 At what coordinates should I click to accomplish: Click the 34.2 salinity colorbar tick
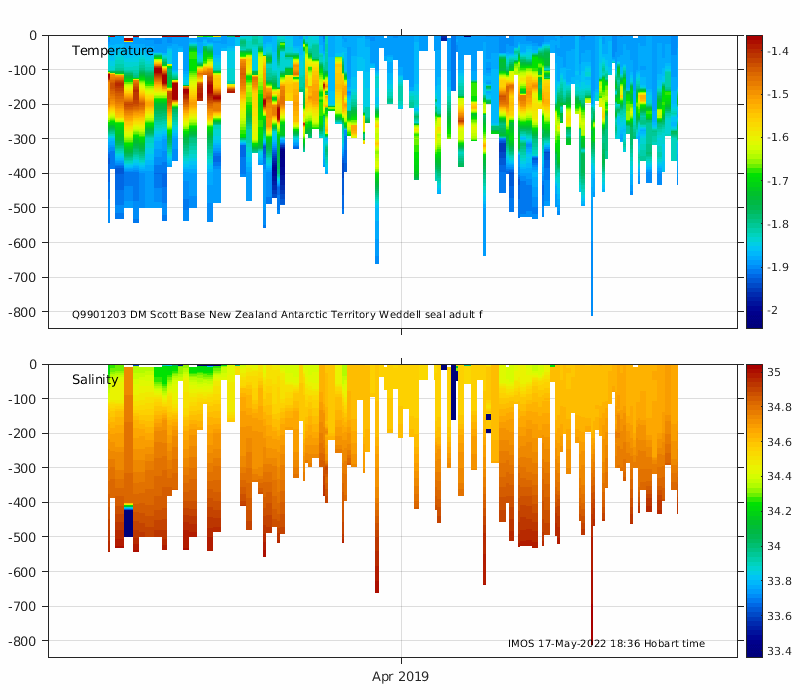point(779,511)
